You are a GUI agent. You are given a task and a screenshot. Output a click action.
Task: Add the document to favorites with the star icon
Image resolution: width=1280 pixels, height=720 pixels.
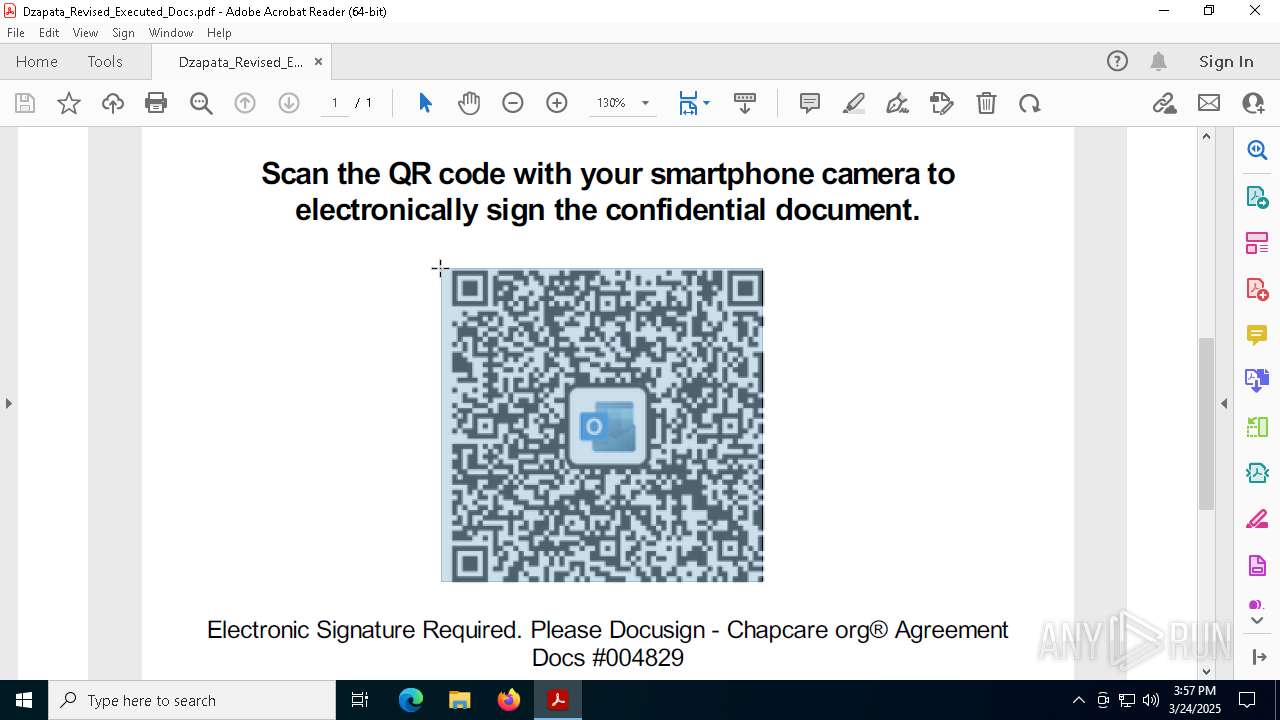coord(69,103)
